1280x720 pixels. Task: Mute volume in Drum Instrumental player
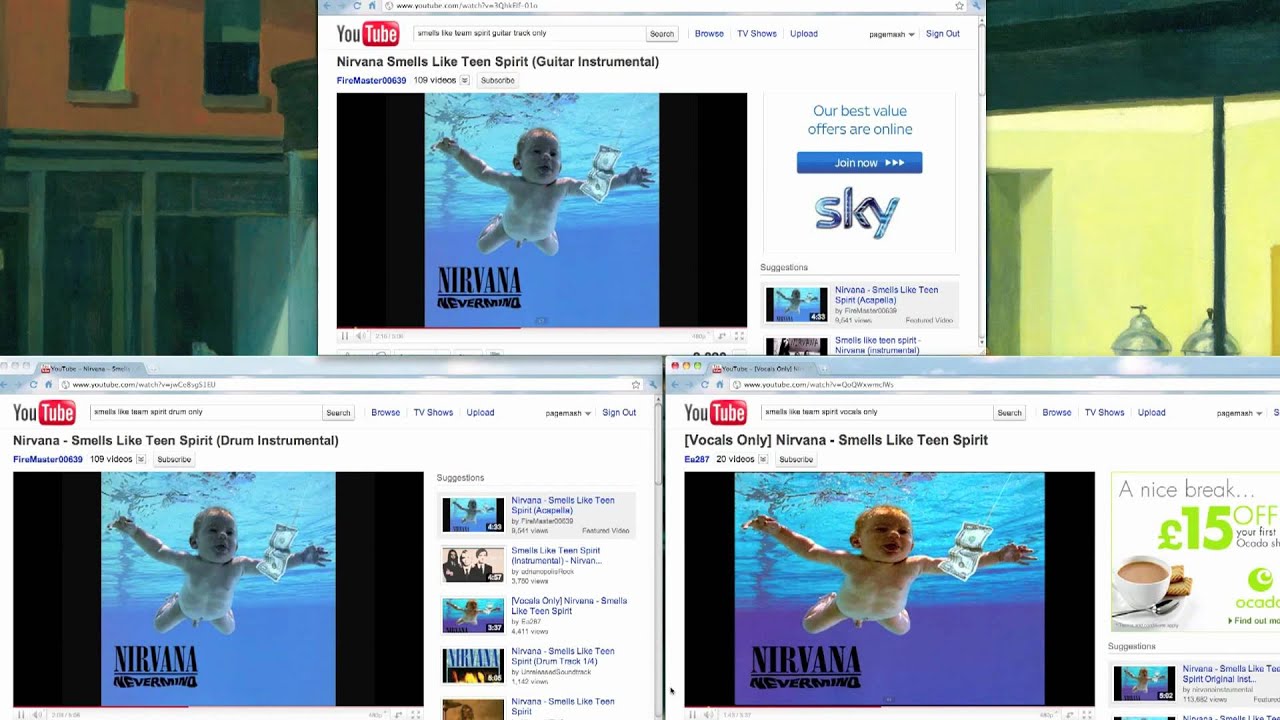tap(36, 715)
